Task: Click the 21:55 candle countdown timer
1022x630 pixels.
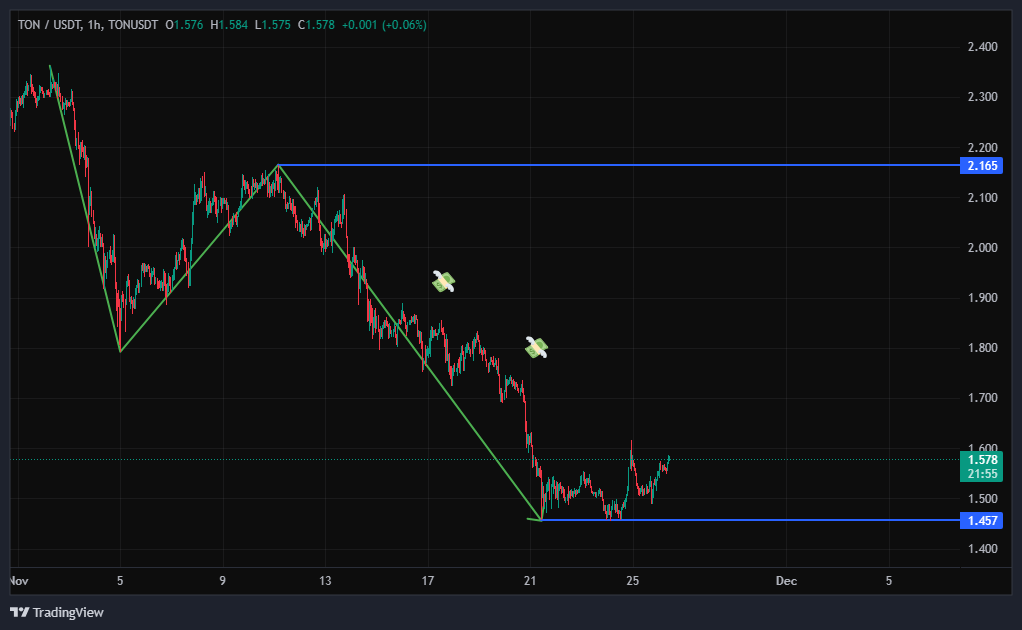Action: pyautogui.click(x=980, y=473)
